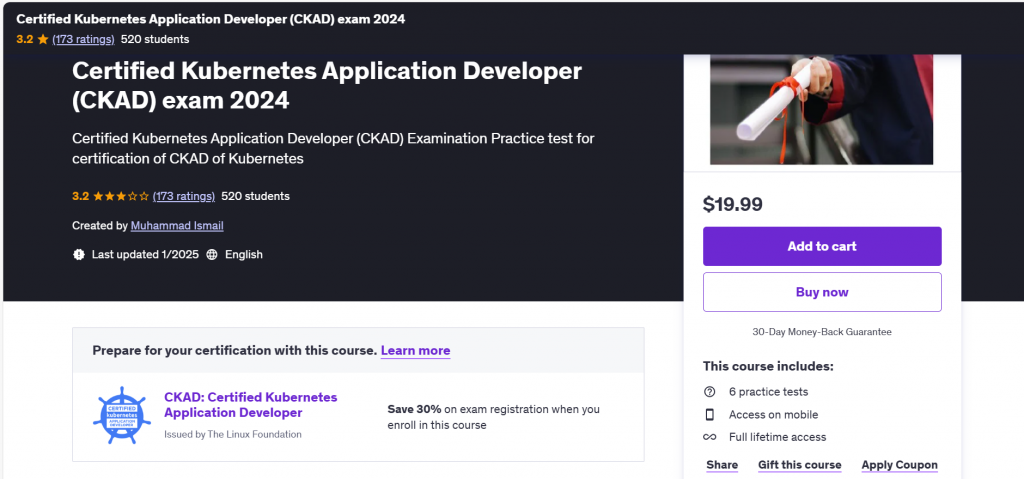Click the course title in the sticky top bar

(211, 19)
